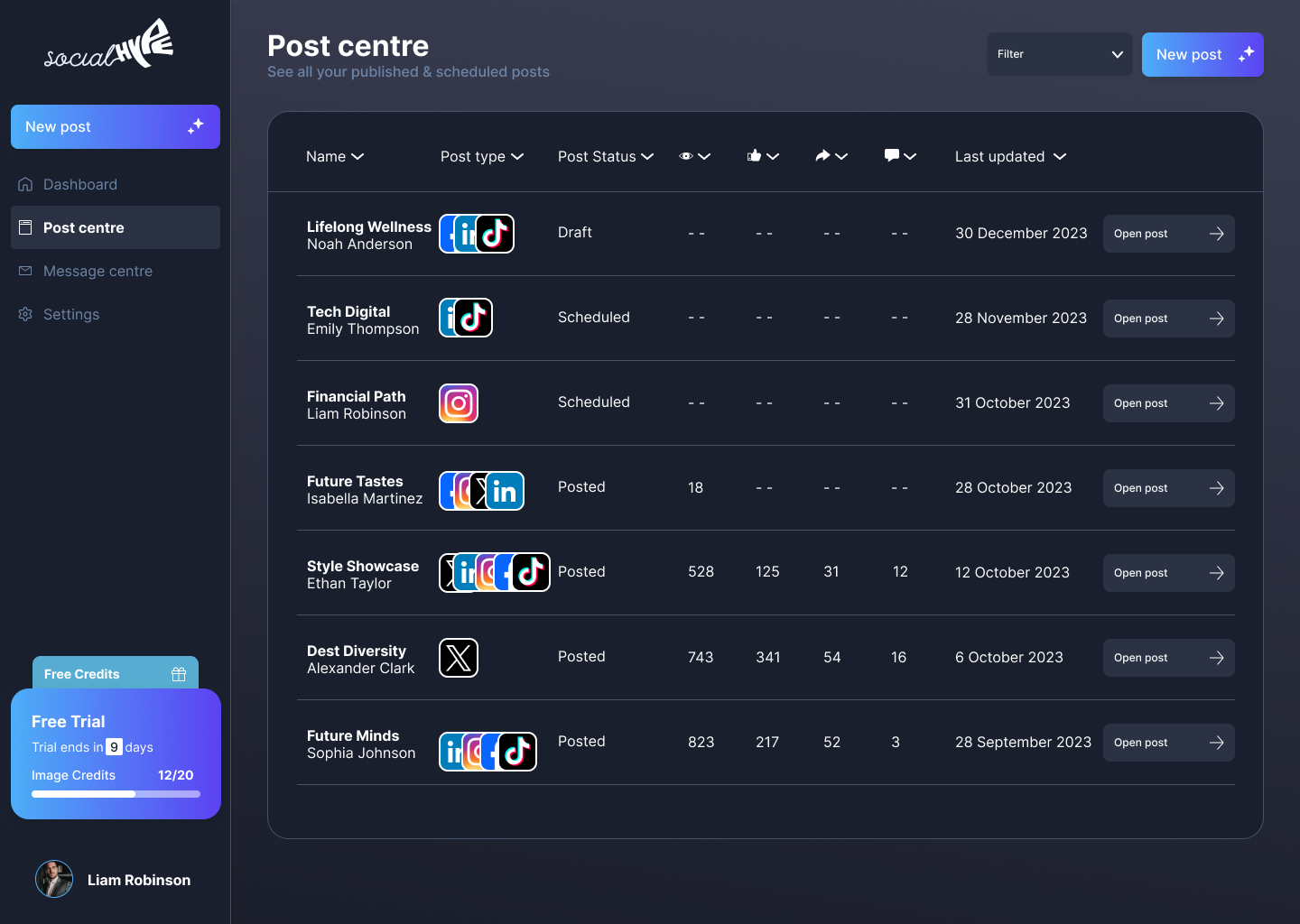Click Liam Robinson profile avatar
1300x924 pixels.
tap(54, 879)
